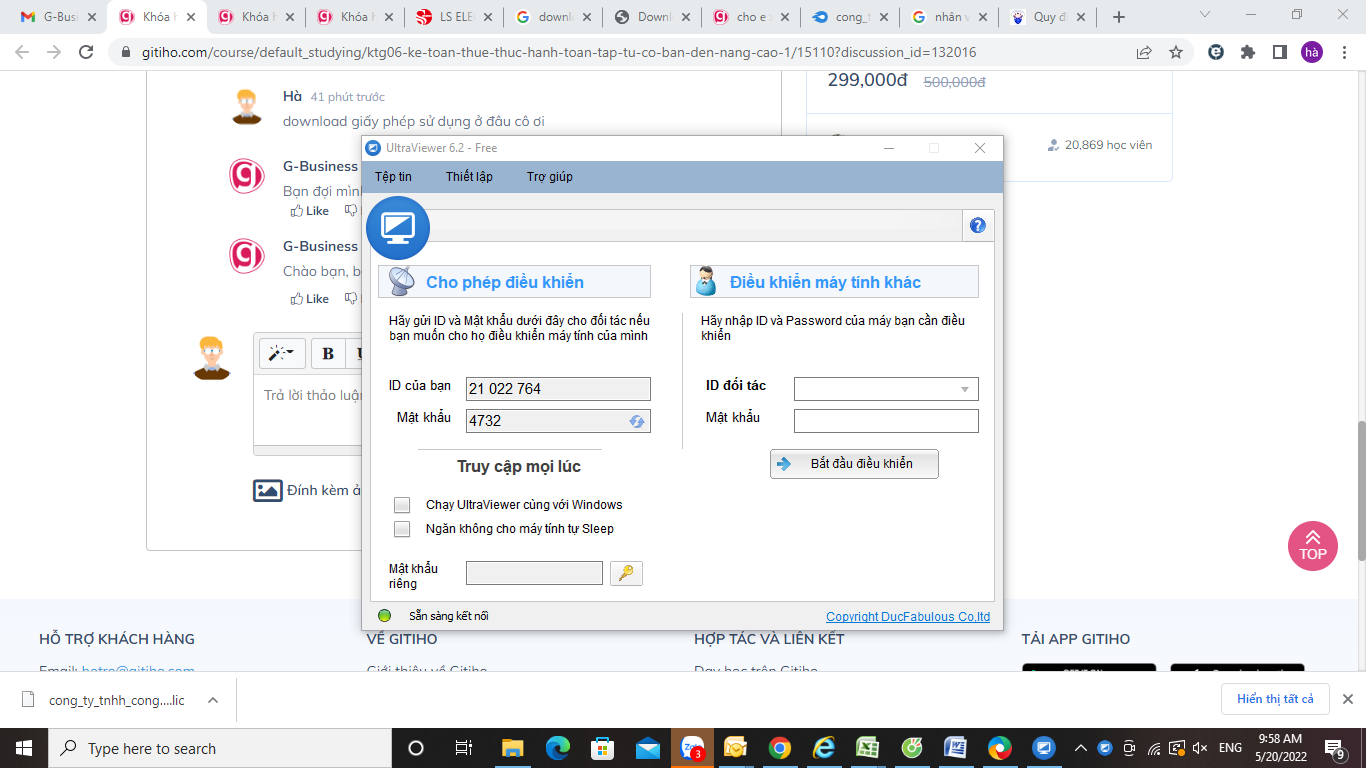Open the Copyright DucFabulous Co.ltd link
Viewport: 1366px width, 768px height.
coord(908,617)
